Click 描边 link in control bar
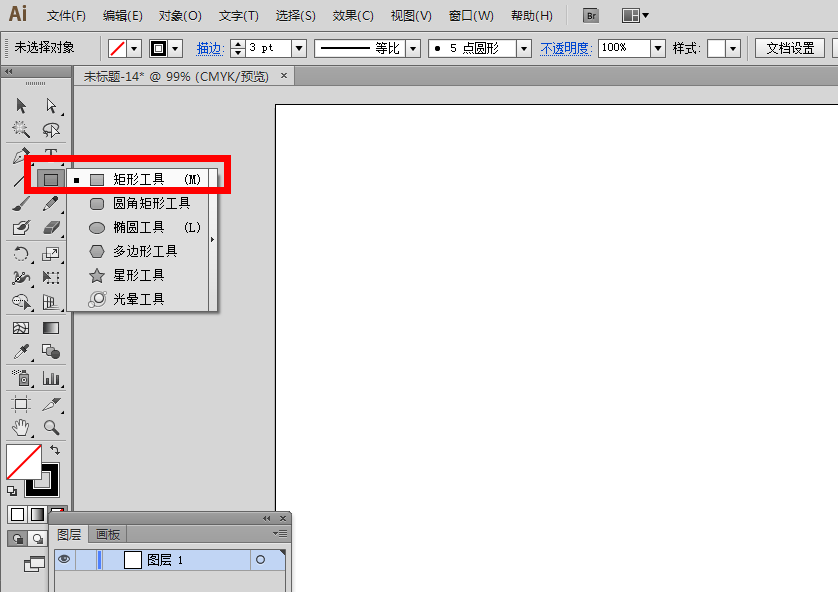Image resolution: width=838 pixels, height=592 pixels. 210,49
